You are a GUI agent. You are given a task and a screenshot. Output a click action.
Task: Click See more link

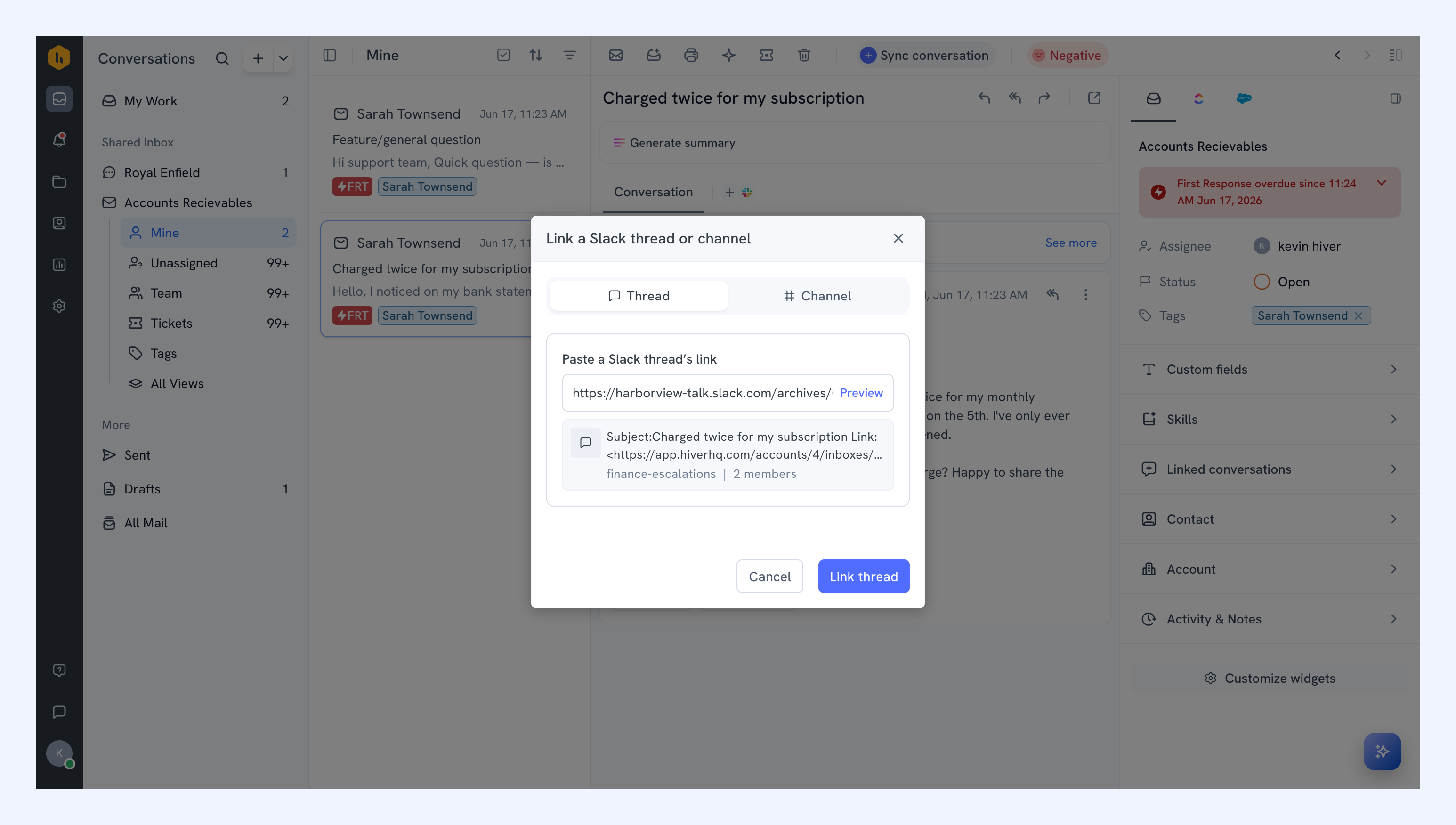1070,243
